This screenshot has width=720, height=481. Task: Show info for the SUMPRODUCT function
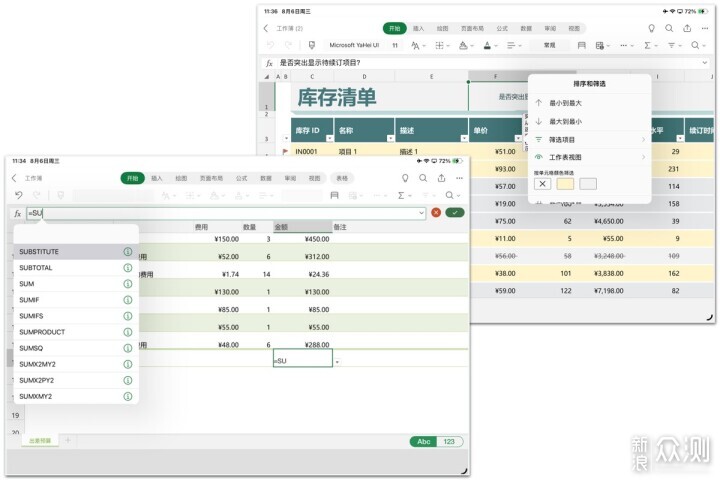(x=128, y=332)
